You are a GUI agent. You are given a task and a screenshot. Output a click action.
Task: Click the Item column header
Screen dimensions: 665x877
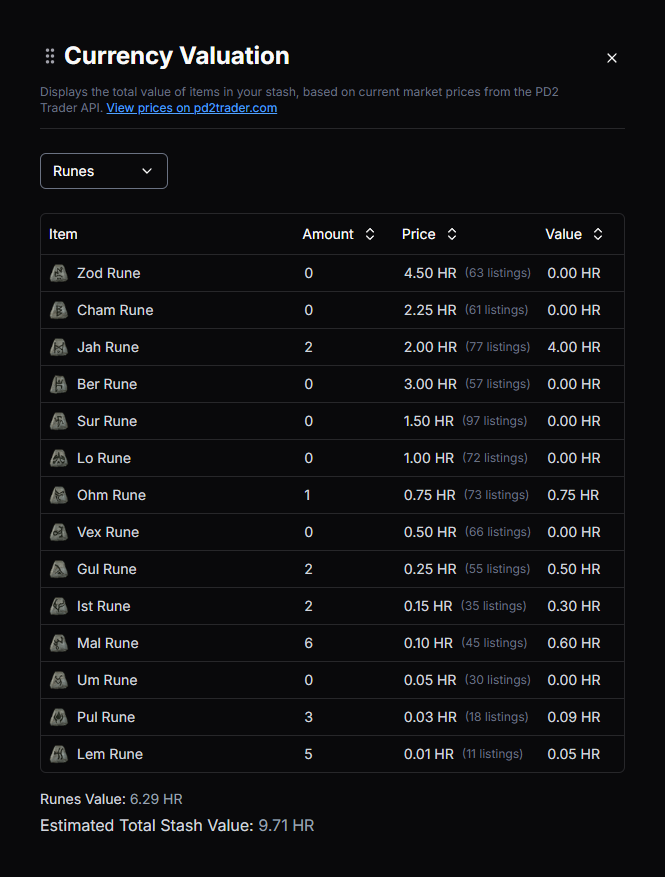63,234
